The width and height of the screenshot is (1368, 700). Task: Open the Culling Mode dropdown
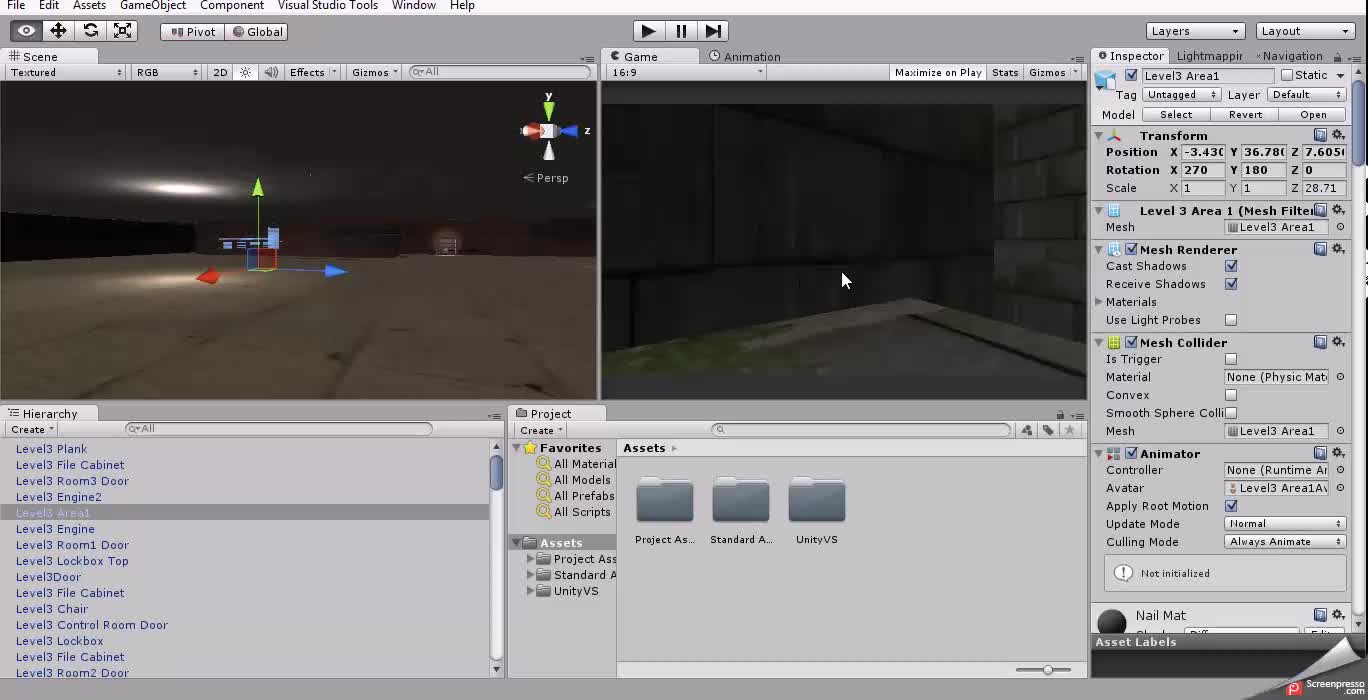(x=1284, y=541)
